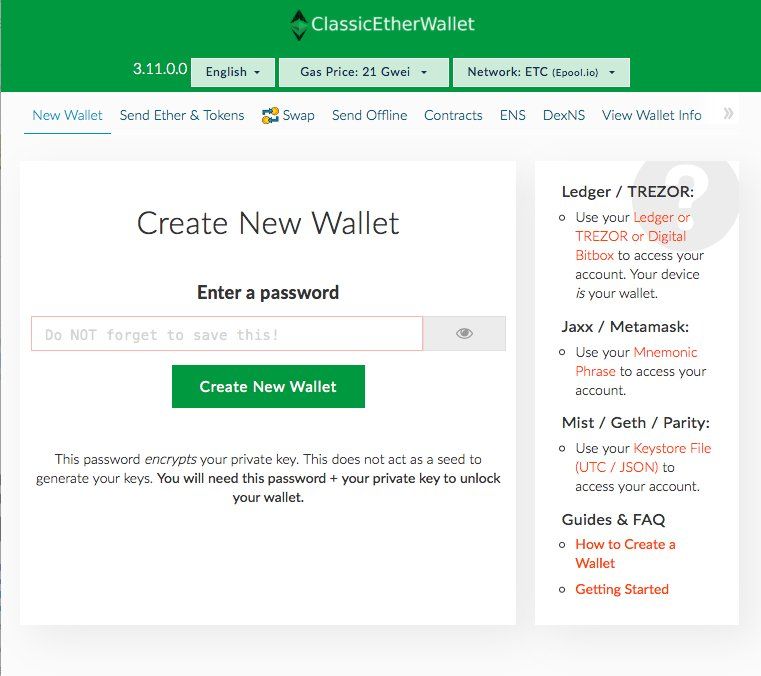Click the 'Enter a password' label

268,293
